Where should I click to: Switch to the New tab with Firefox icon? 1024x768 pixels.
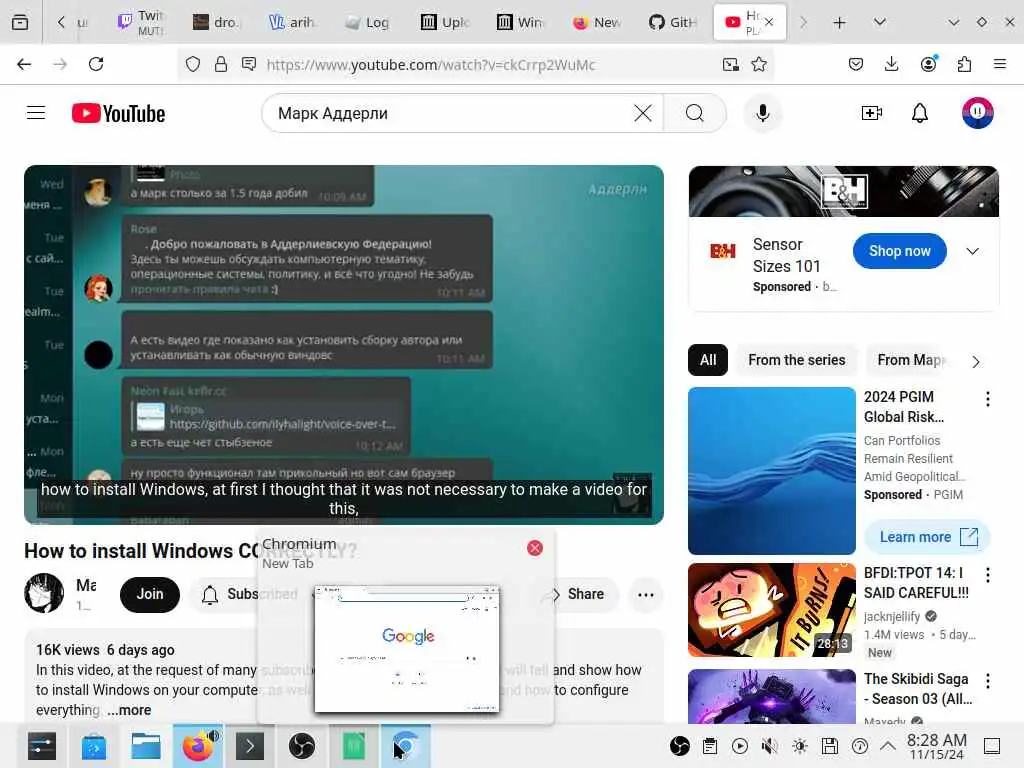coord(597,22)
